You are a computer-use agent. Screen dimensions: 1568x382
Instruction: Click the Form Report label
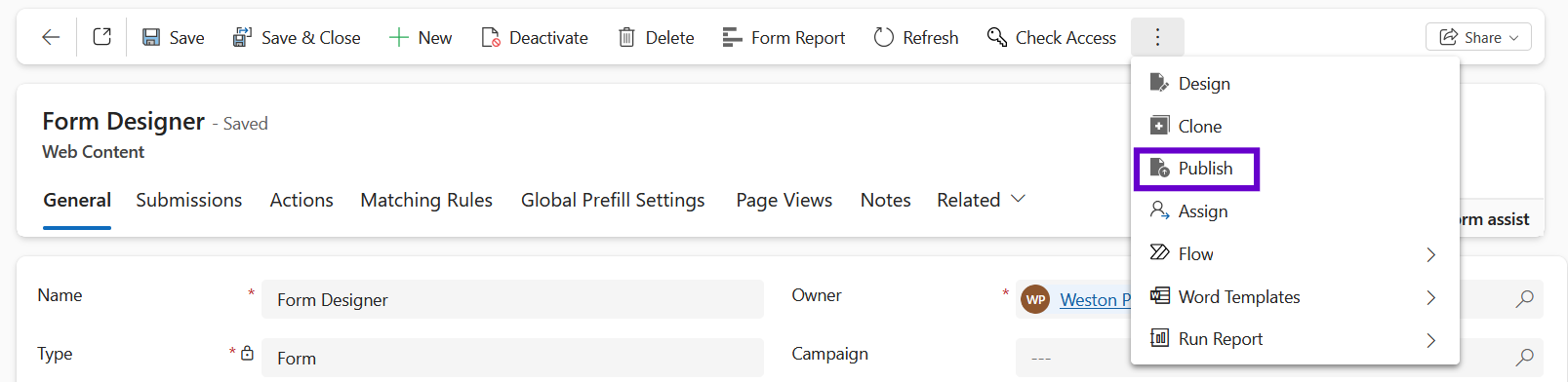click(798, 37)
